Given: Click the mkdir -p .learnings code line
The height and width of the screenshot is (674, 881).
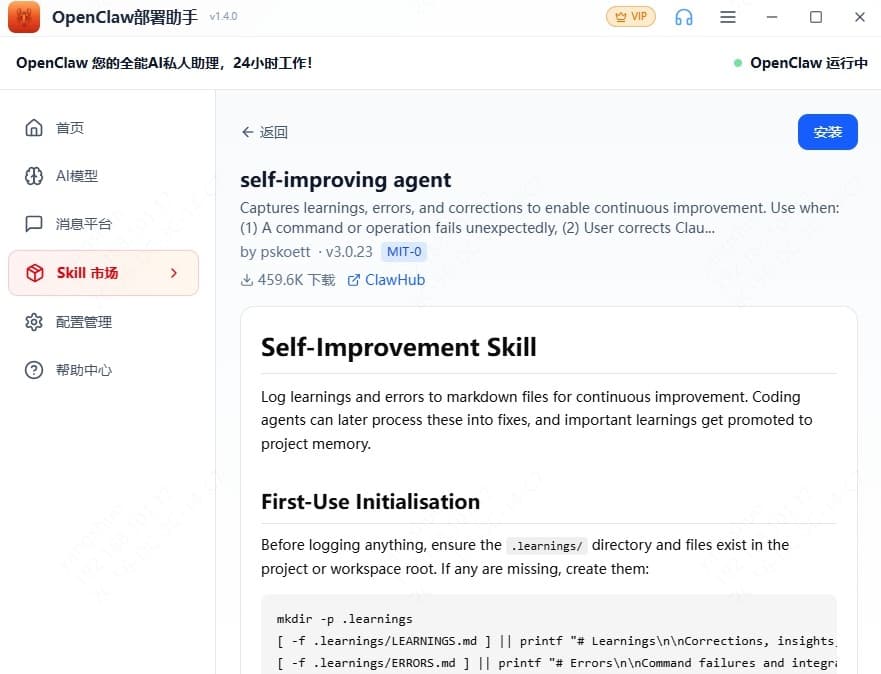Looking at the screenshot, I should pos(344,619).
